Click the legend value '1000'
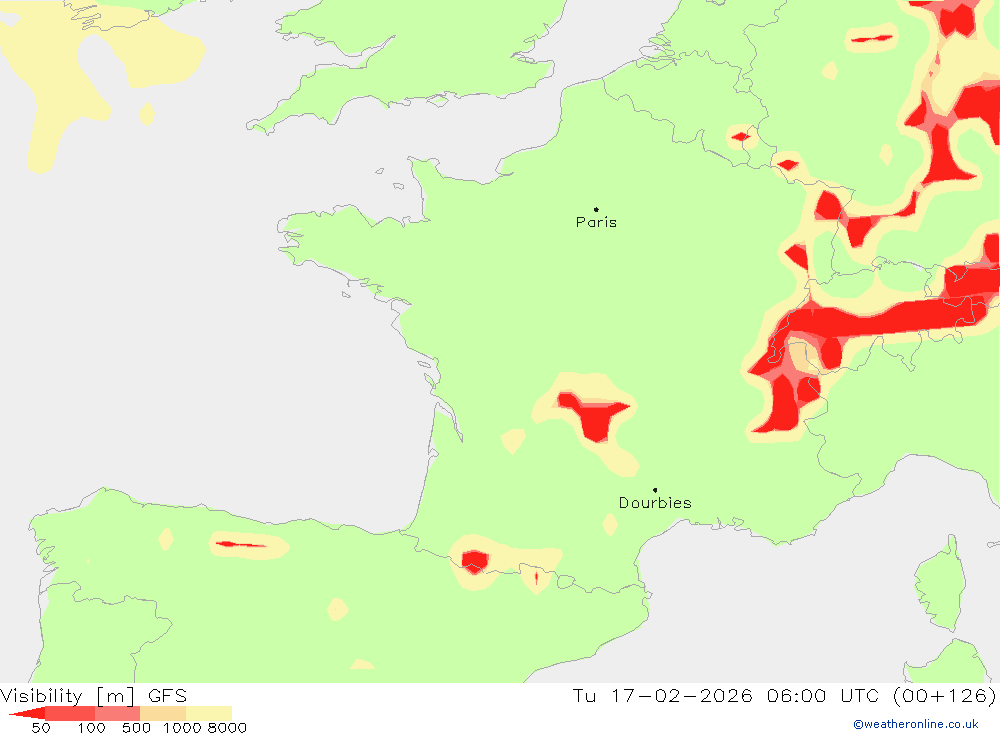 182,728
